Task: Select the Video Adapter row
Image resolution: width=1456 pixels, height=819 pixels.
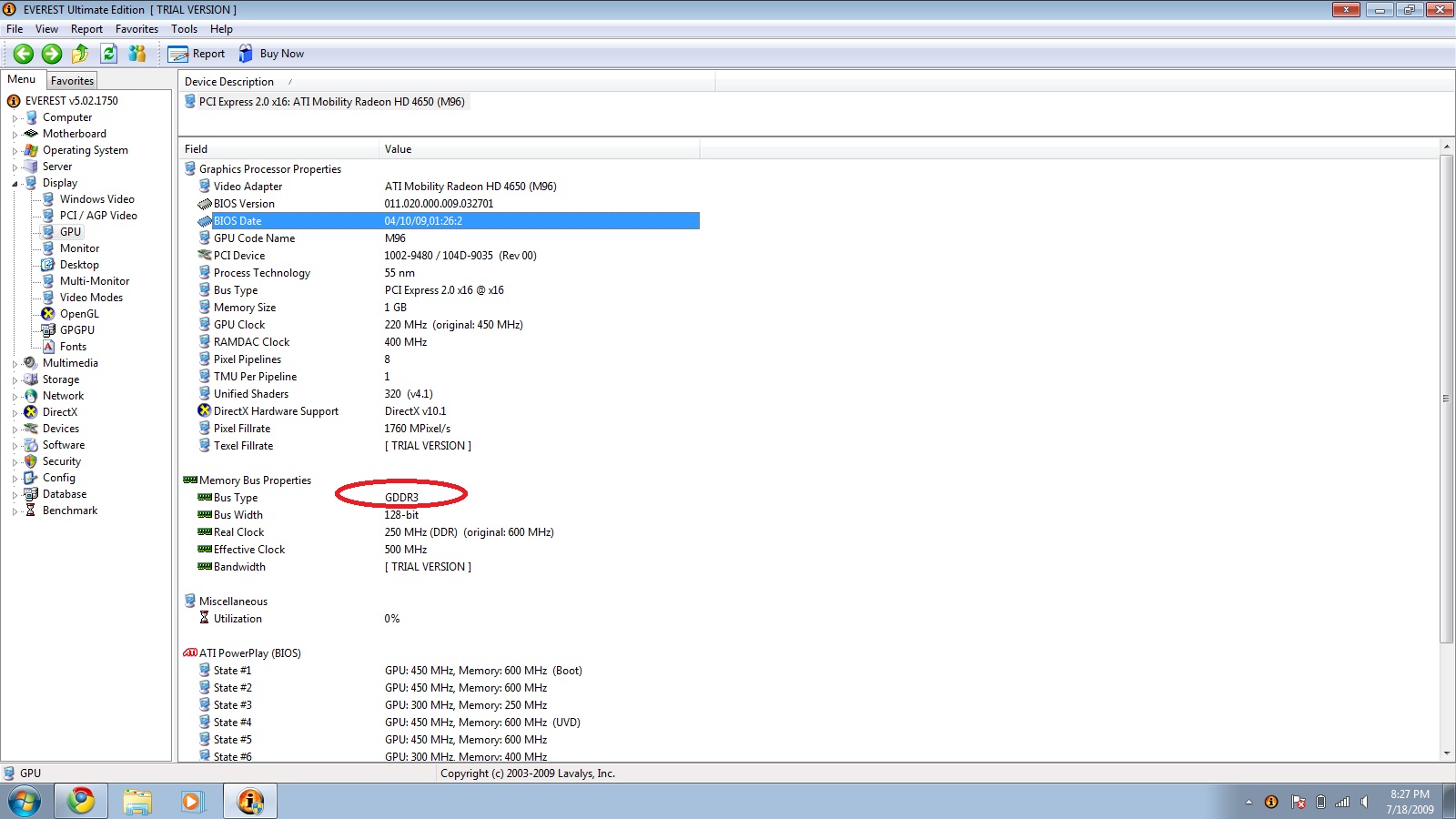Action: click(448, 187)
